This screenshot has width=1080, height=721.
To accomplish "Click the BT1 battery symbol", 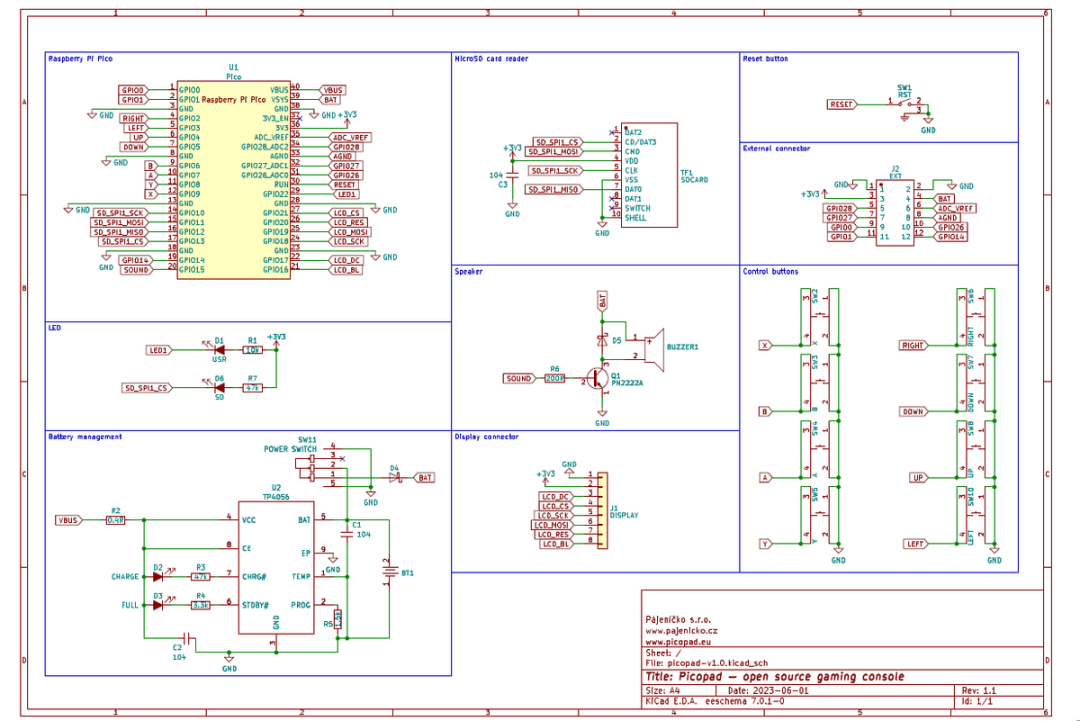I will click(389, 573).
